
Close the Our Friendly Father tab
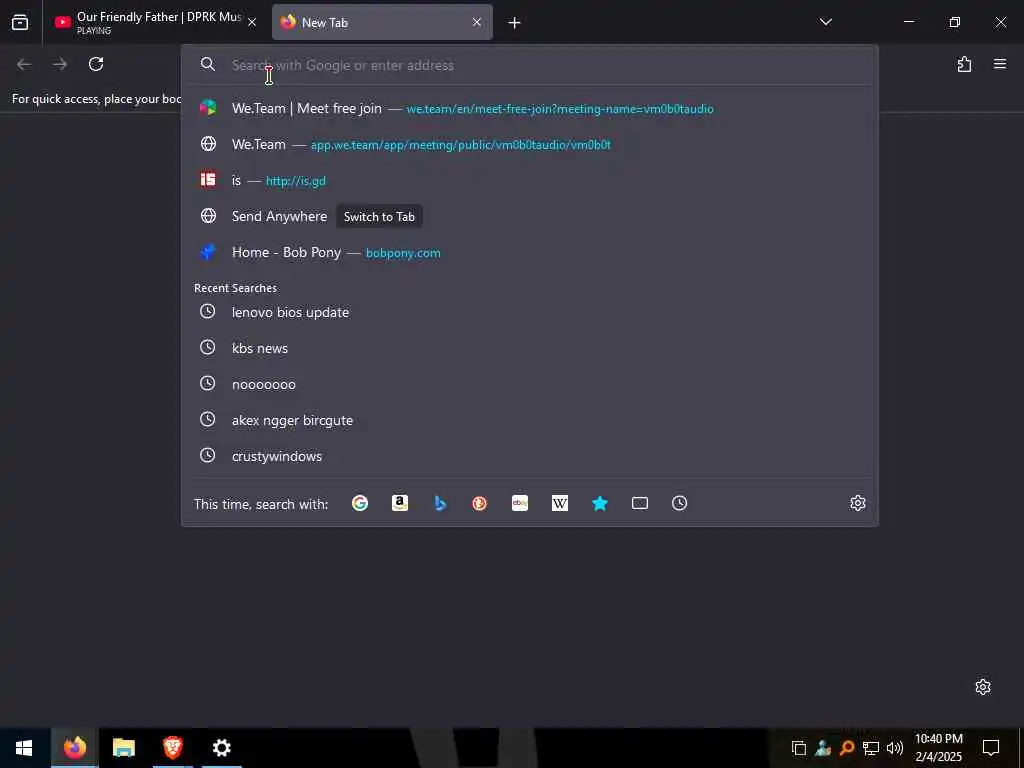[252, 22]
